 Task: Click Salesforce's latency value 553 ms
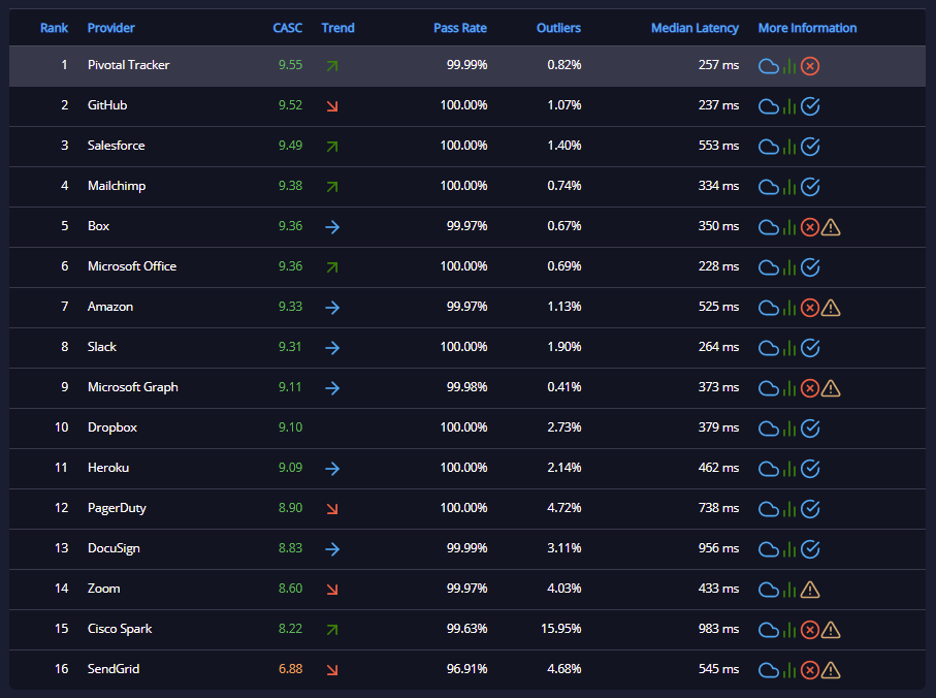pyautogui.click(x=719, y=146)
